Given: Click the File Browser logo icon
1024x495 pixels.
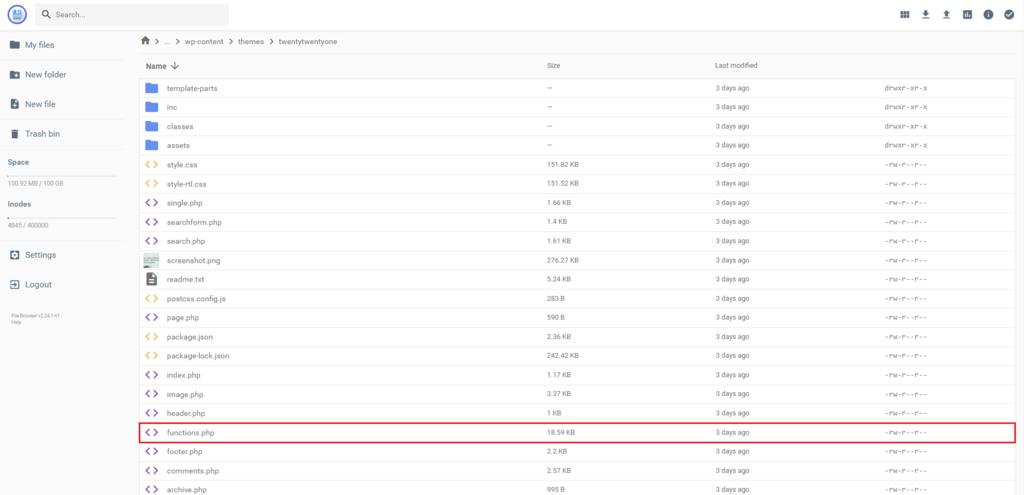Looking at the screenshot, I should (x=17, y=14).
